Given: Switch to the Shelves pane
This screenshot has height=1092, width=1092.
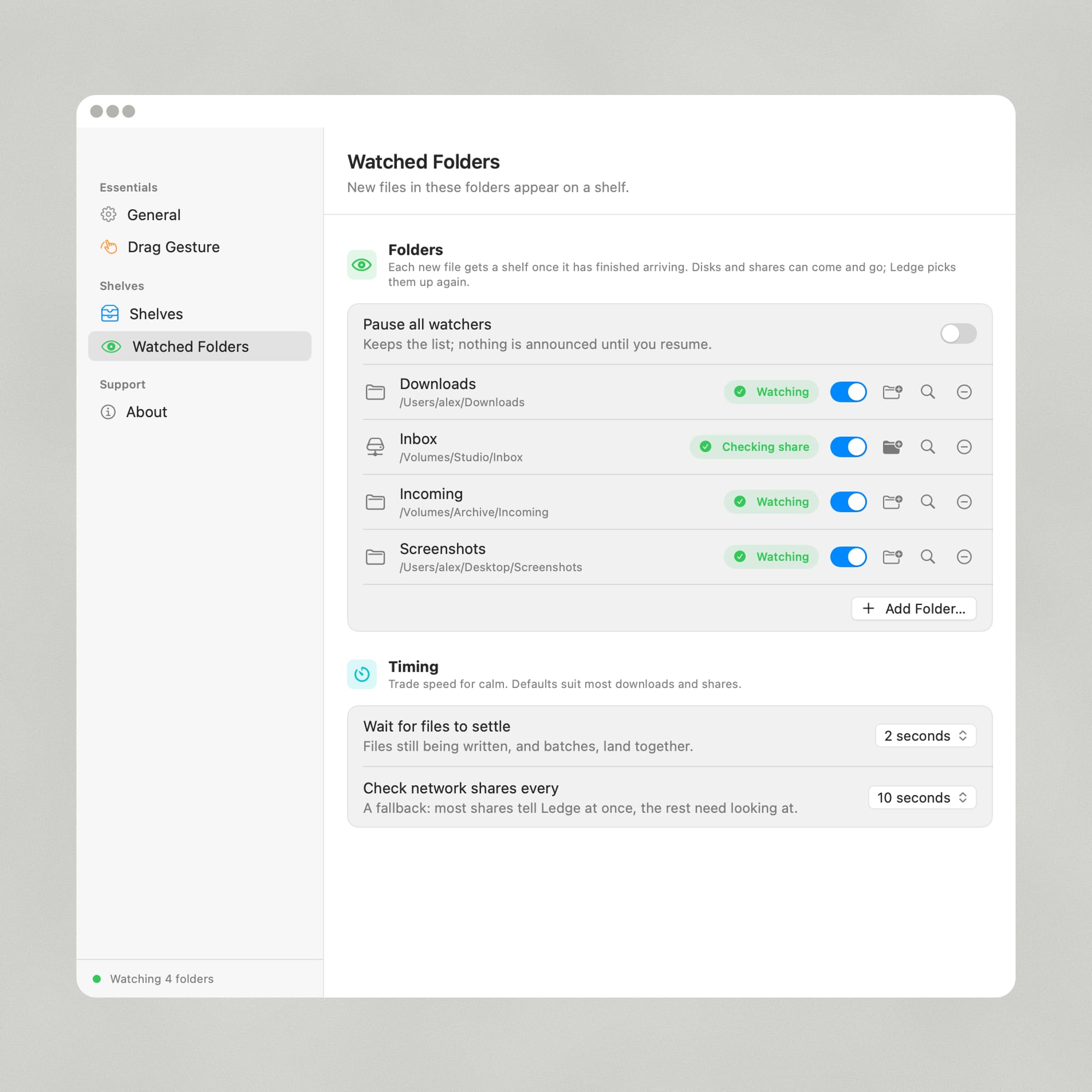Looking at the screenshot, I should (x=199, y=314).
